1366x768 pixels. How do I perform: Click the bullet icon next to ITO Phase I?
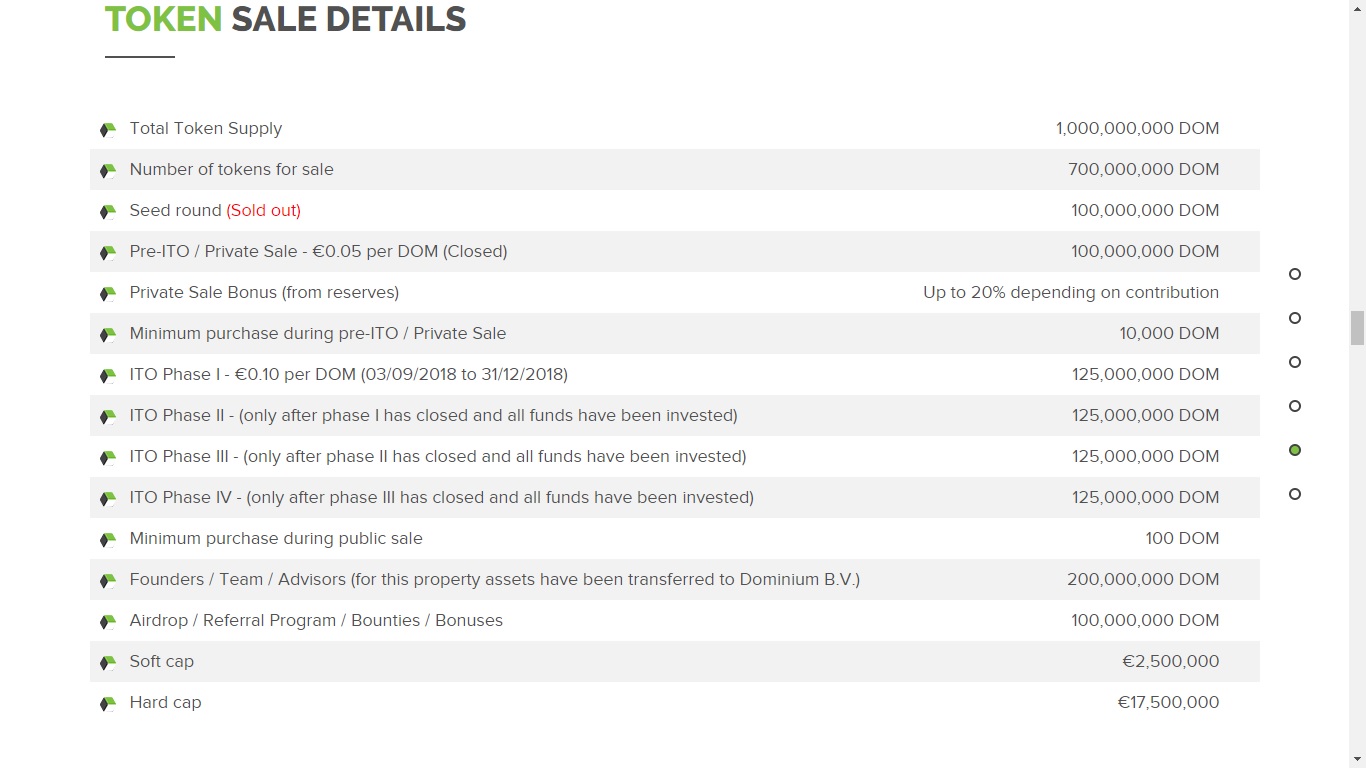[x=108, y=376]
